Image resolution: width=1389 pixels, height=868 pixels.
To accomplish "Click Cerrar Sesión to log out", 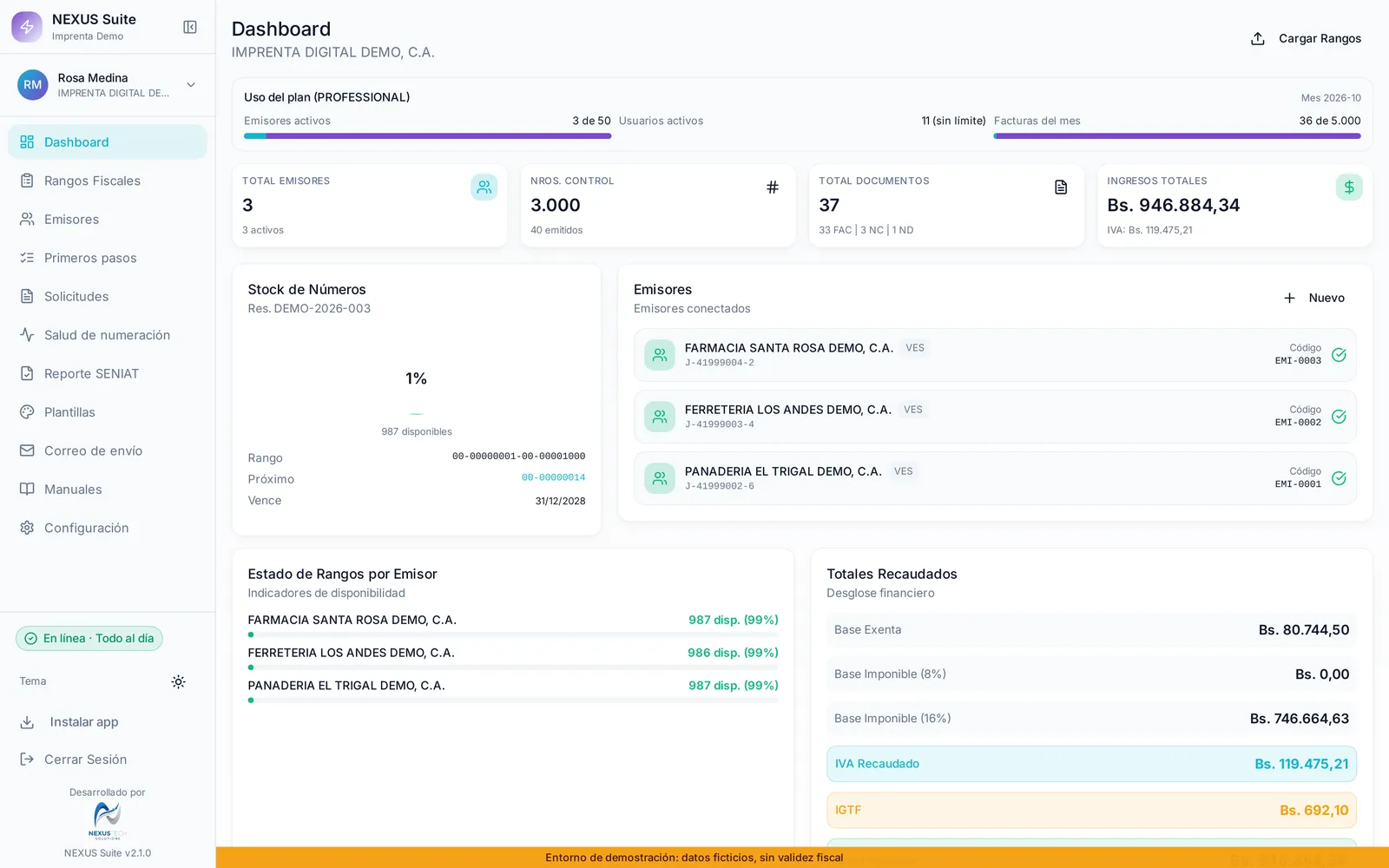I will pyautogui.click(x=108, y=759).
